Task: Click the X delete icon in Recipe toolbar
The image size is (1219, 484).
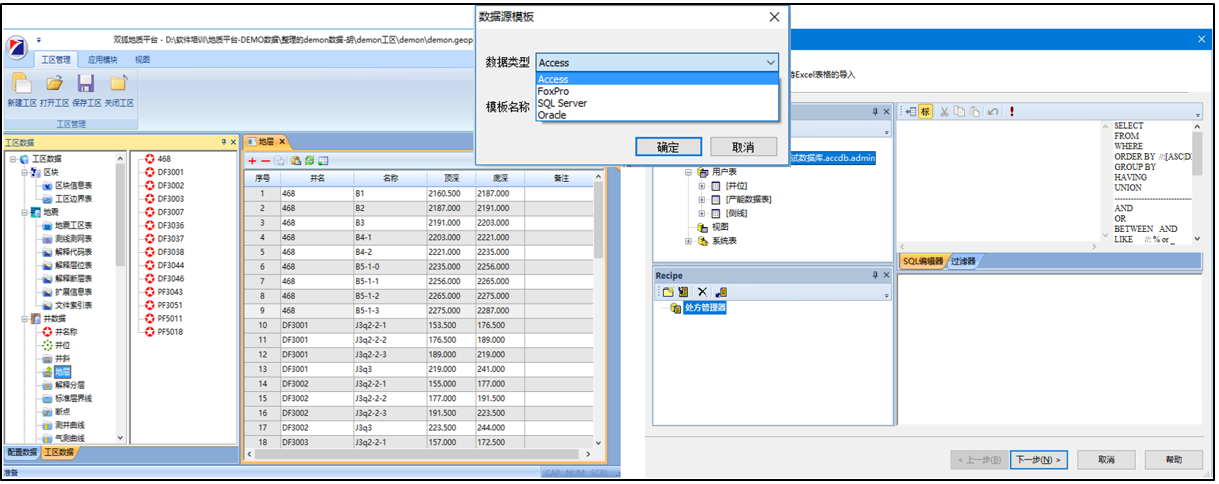Action: click(702, 292)
